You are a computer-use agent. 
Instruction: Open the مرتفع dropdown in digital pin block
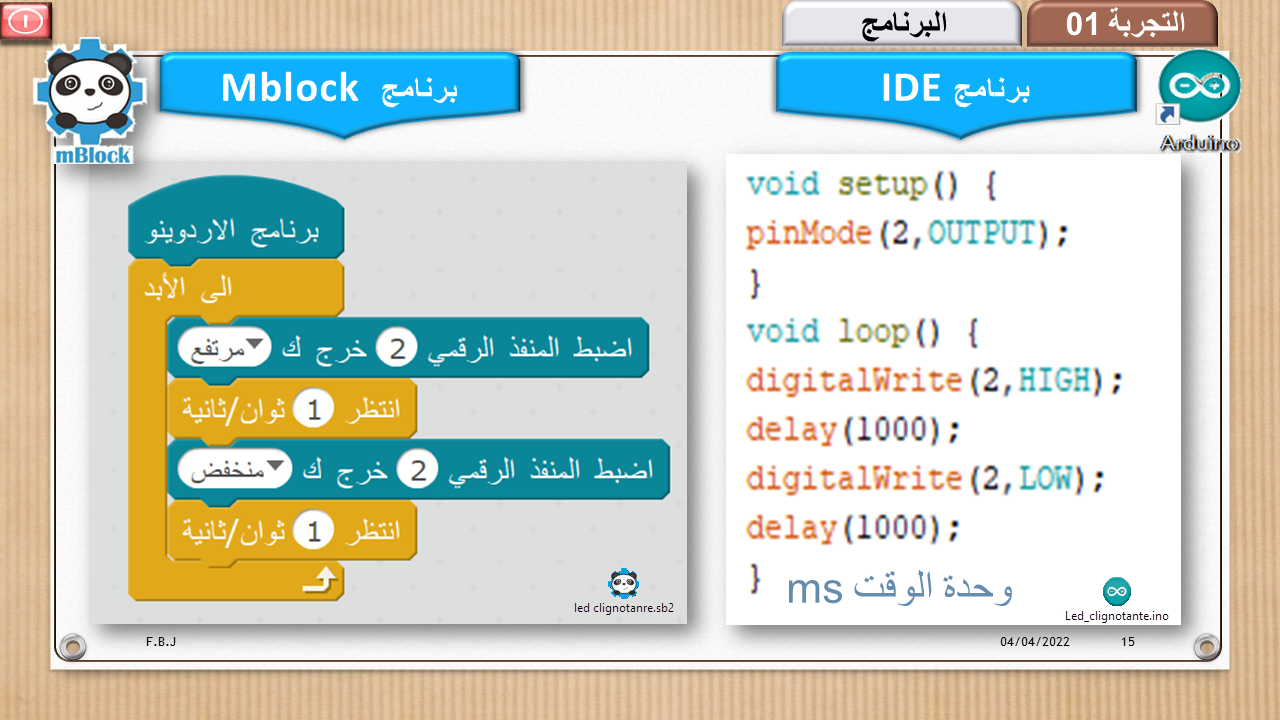(x=223, y=348)
